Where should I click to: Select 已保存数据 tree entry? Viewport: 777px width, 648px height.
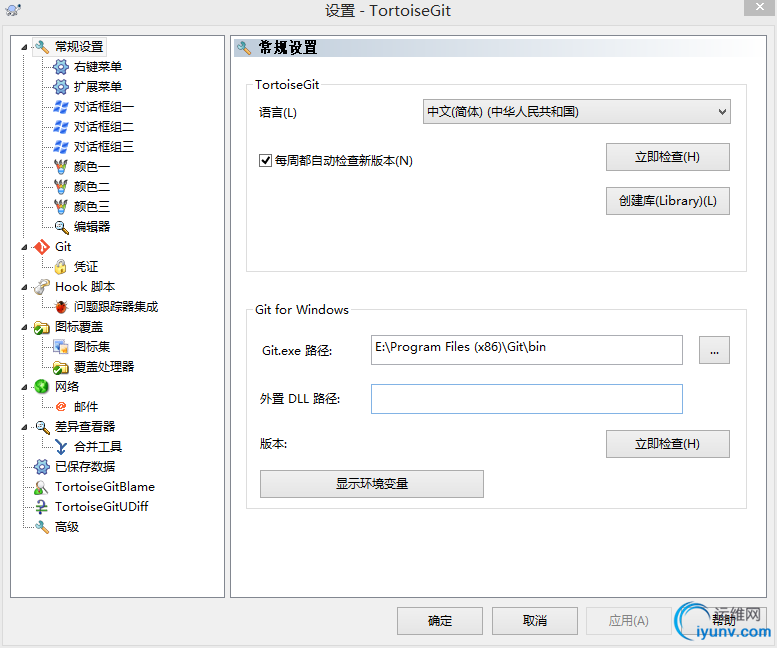pyautogui.click(x=85, y=467)
